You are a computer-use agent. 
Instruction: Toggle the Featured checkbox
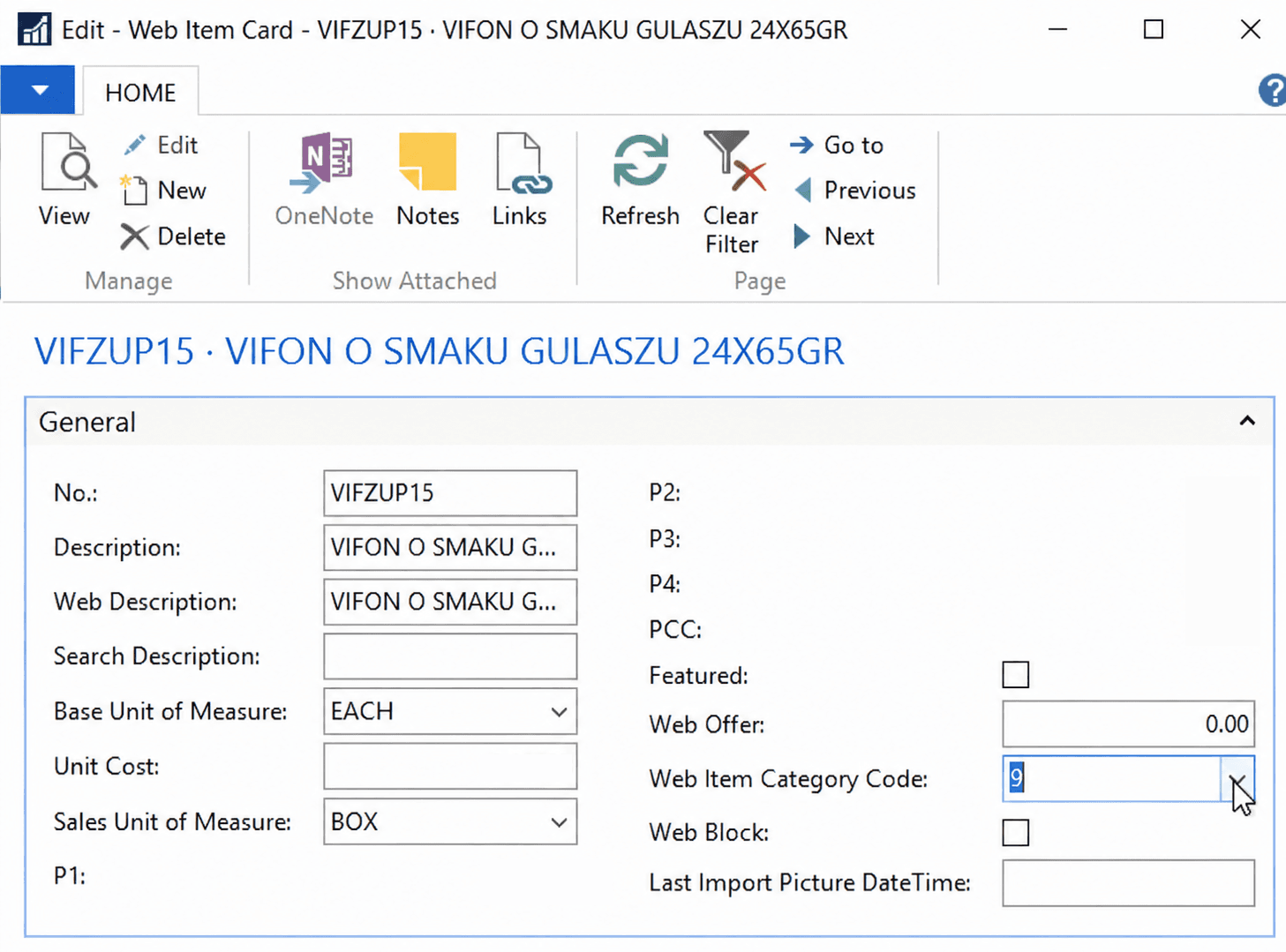point(1016,675)
